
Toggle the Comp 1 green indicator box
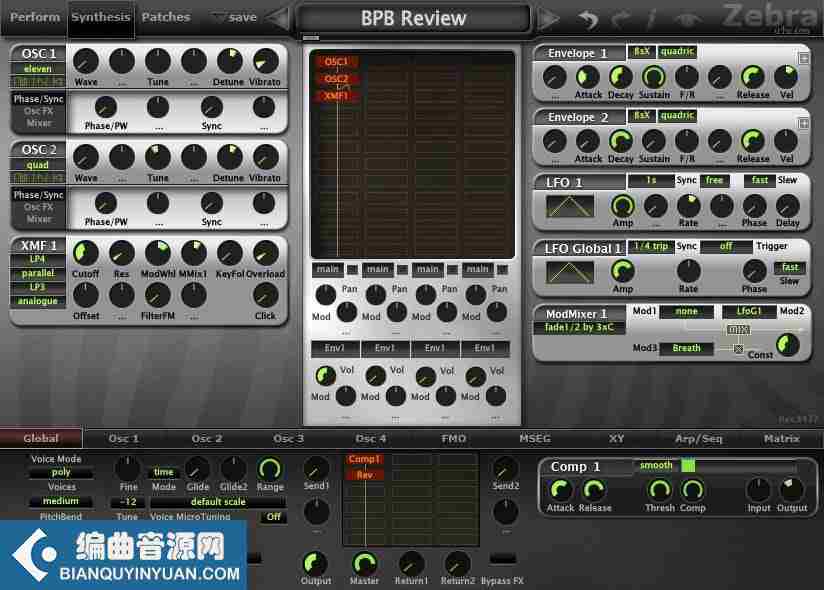coord(688,464)
